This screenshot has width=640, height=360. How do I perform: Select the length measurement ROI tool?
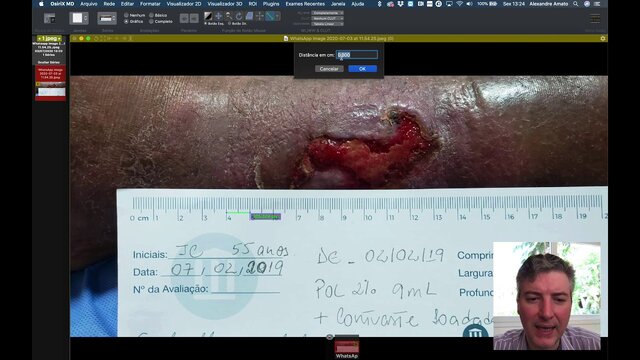pos(270,16)
